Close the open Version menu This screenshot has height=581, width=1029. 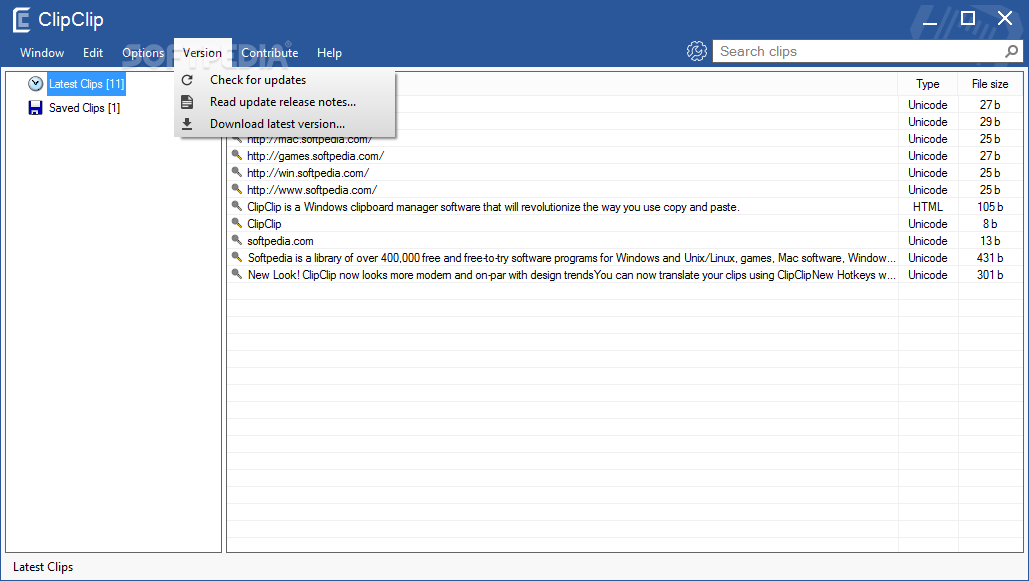(202, 53)
